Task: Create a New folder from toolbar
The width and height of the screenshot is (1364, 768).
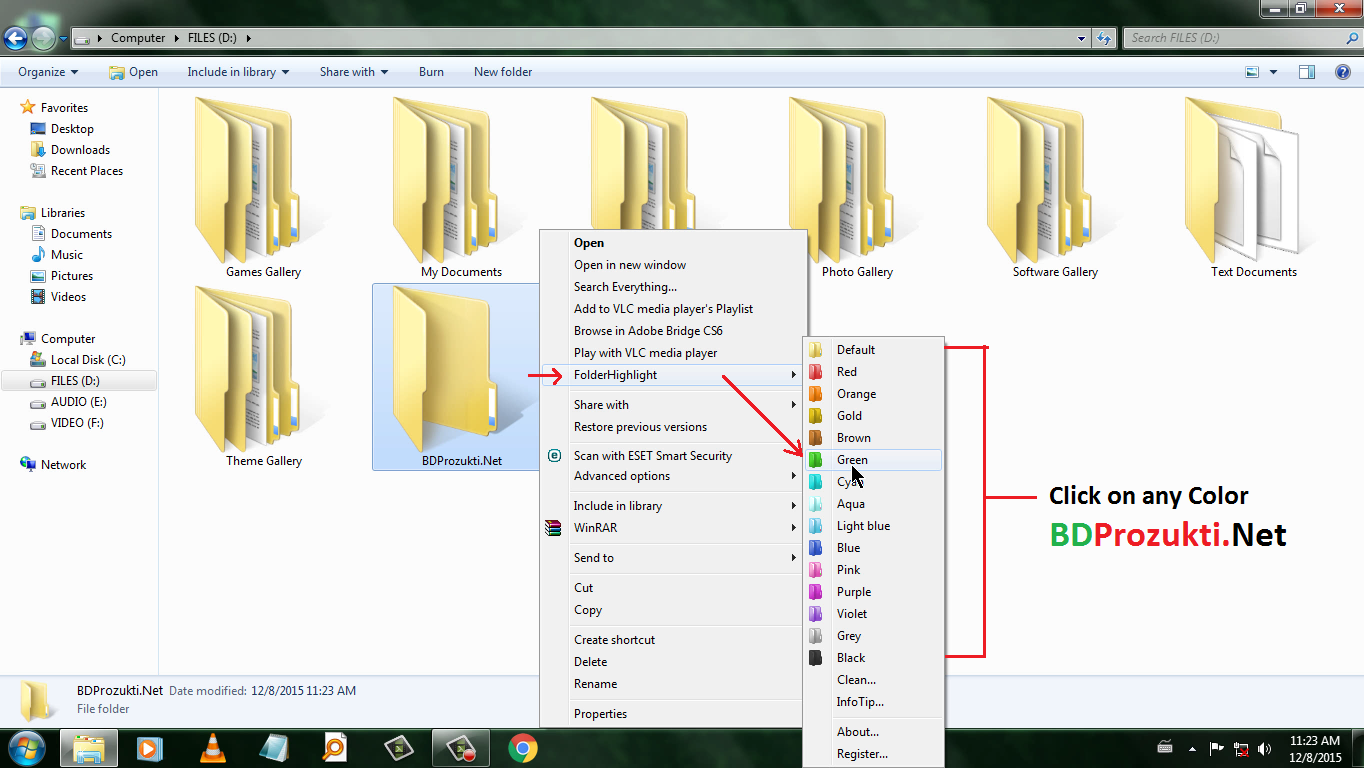Action: (503, 72)
